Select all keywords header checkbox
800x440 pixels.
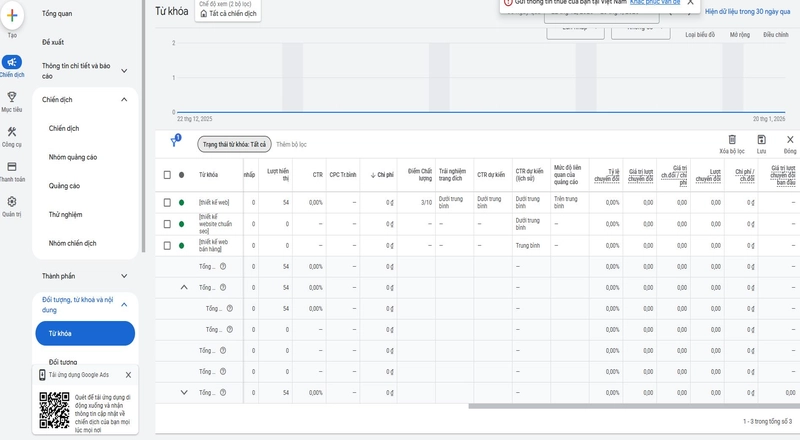pos(167,175)
